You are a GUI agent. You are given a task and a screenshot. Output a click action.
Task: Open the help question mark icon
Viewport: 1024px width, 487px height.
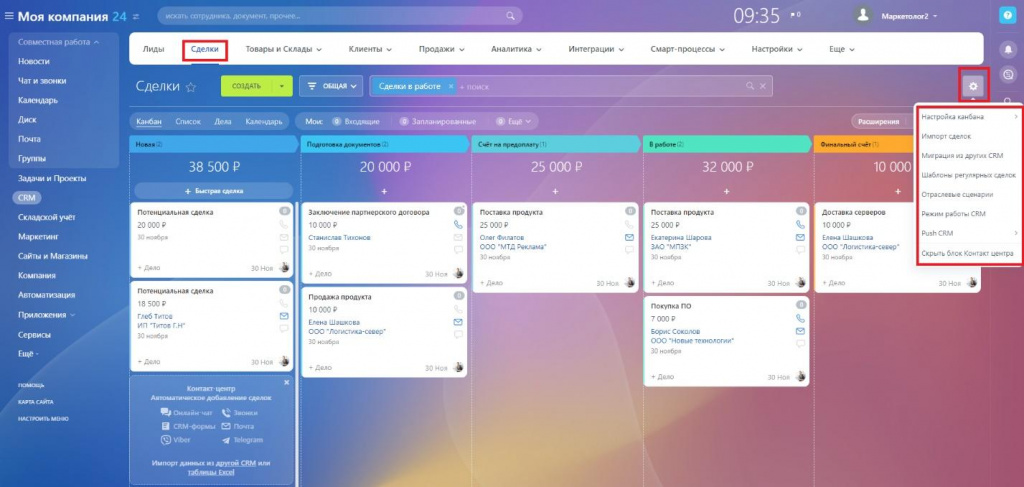click(x=1008, y=16)
